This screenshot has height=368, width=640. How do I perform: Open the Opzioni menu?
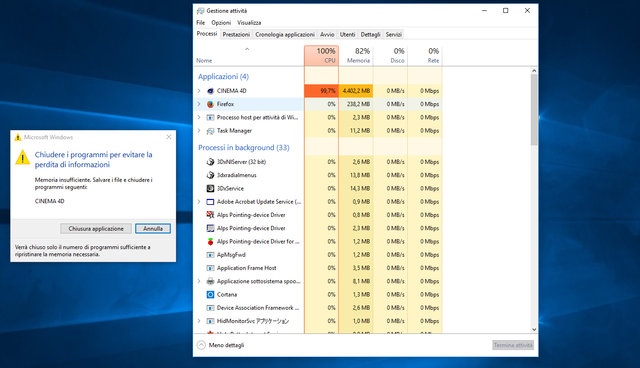click(221, 22)
